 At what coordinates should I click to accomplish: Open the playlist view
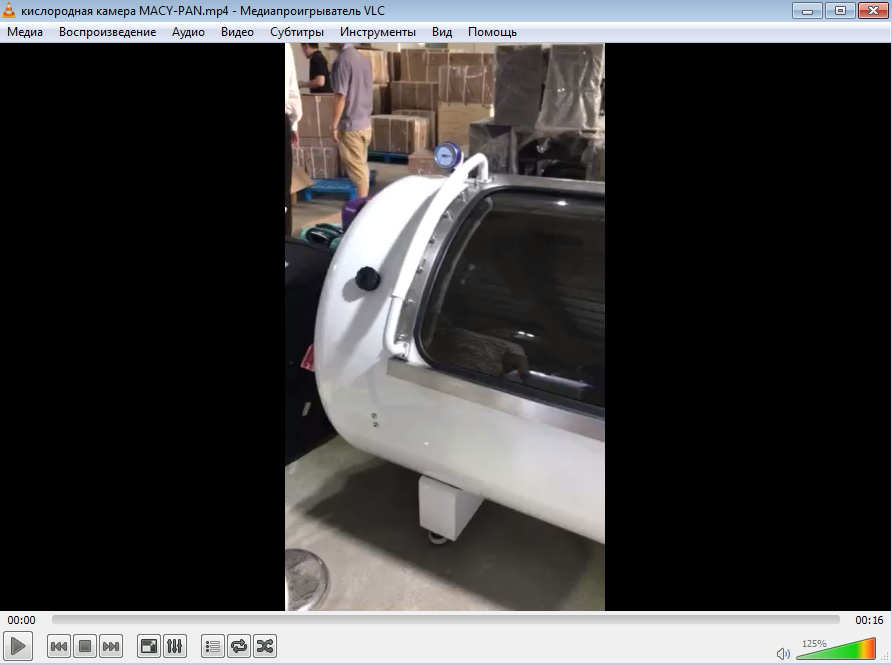pos(212,646)
